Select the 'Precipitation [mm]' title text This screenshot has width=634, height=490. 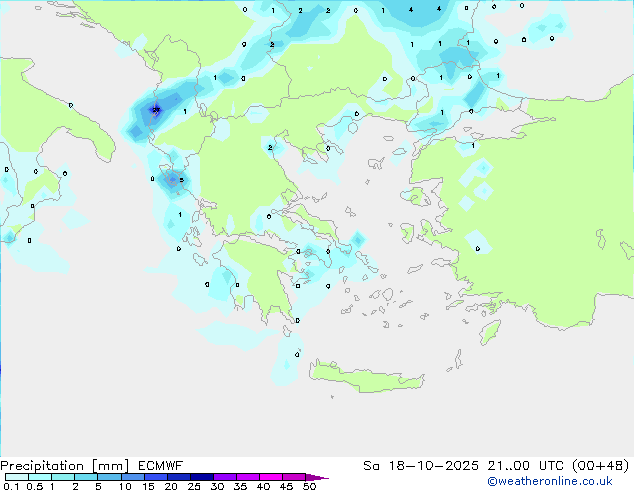click(65, 466)
